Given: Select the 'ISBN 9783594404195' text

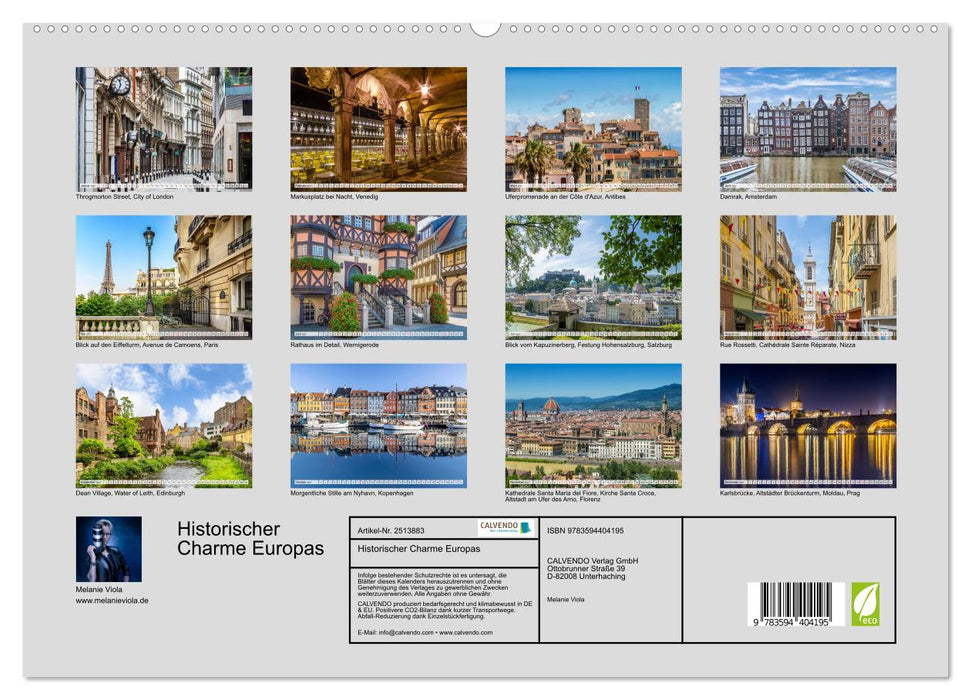Looking at the screenshot, I should [585, 530].
